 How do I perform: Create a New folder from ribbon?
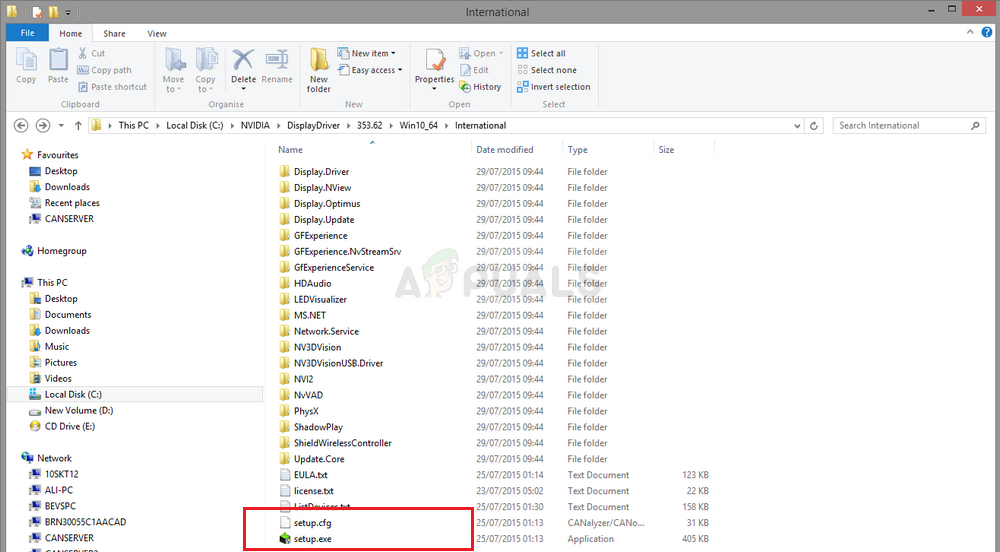318,70
